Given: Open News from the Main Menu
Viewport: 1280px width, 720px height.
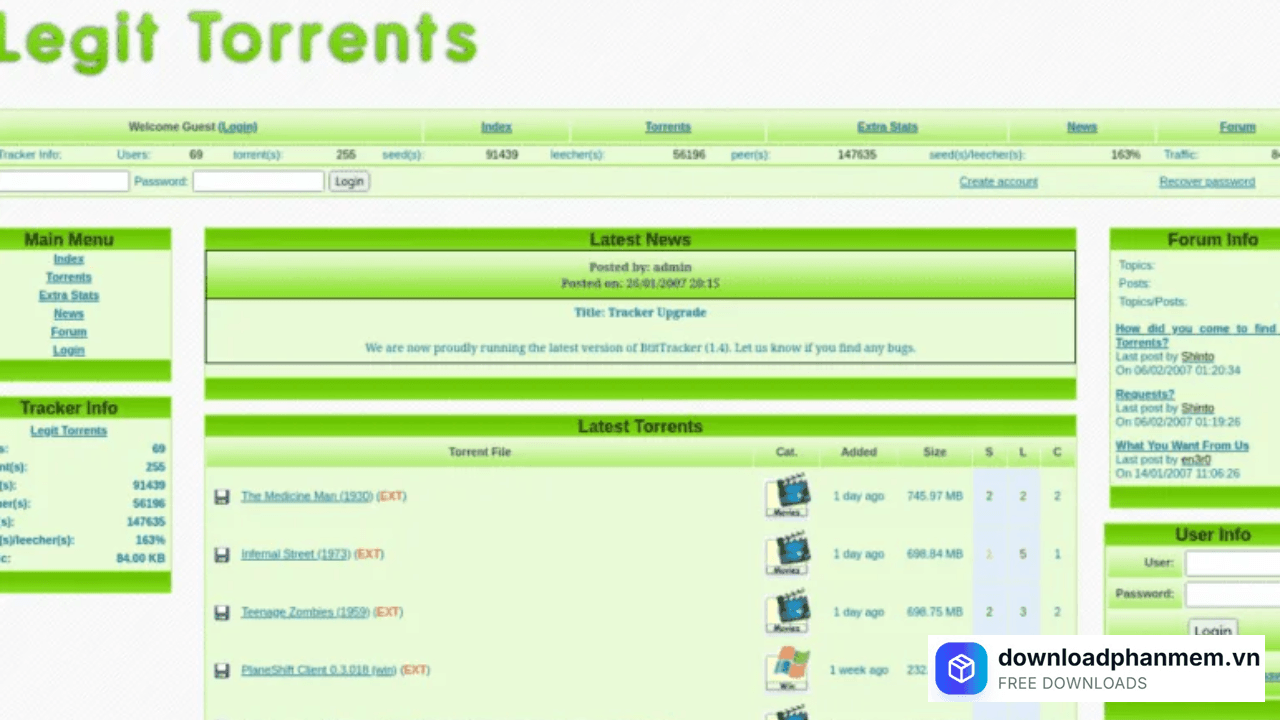Looking at the screenshot, I should (x=68, y=313).
